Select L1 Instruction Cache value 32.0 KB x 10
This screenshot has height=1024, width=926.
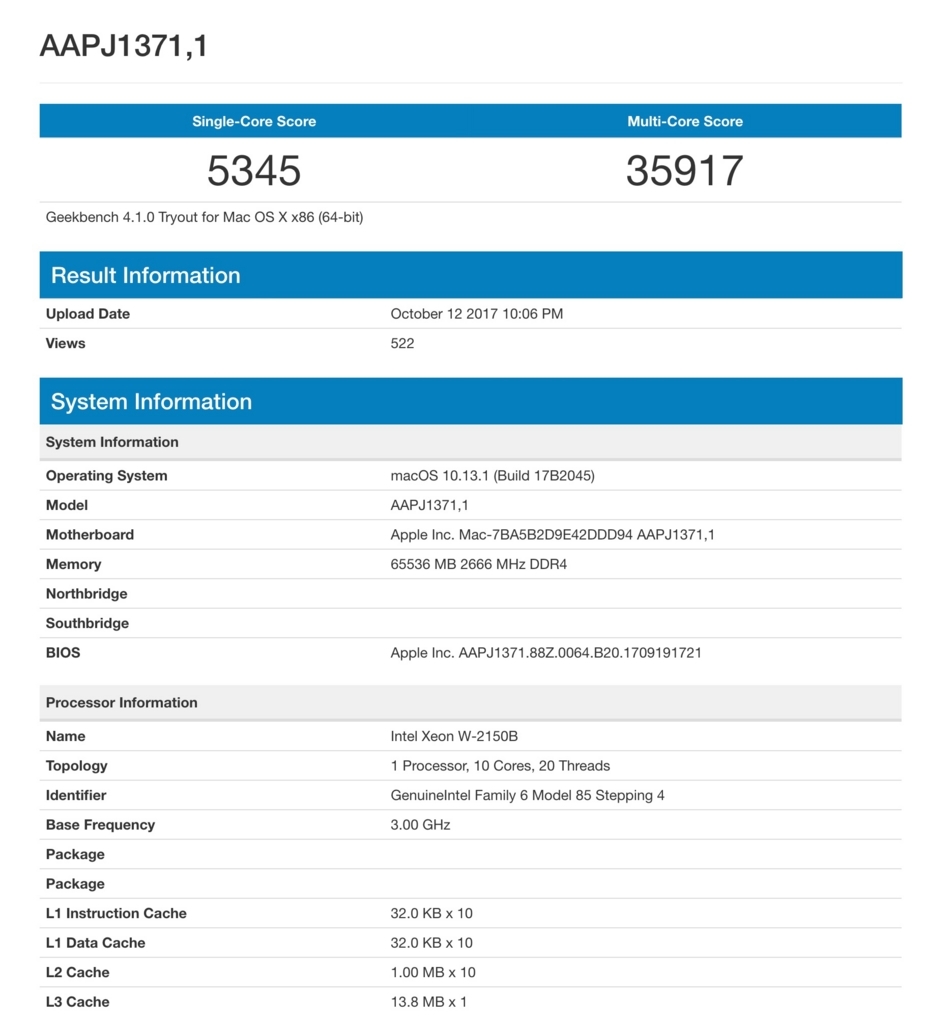(432, 914)
